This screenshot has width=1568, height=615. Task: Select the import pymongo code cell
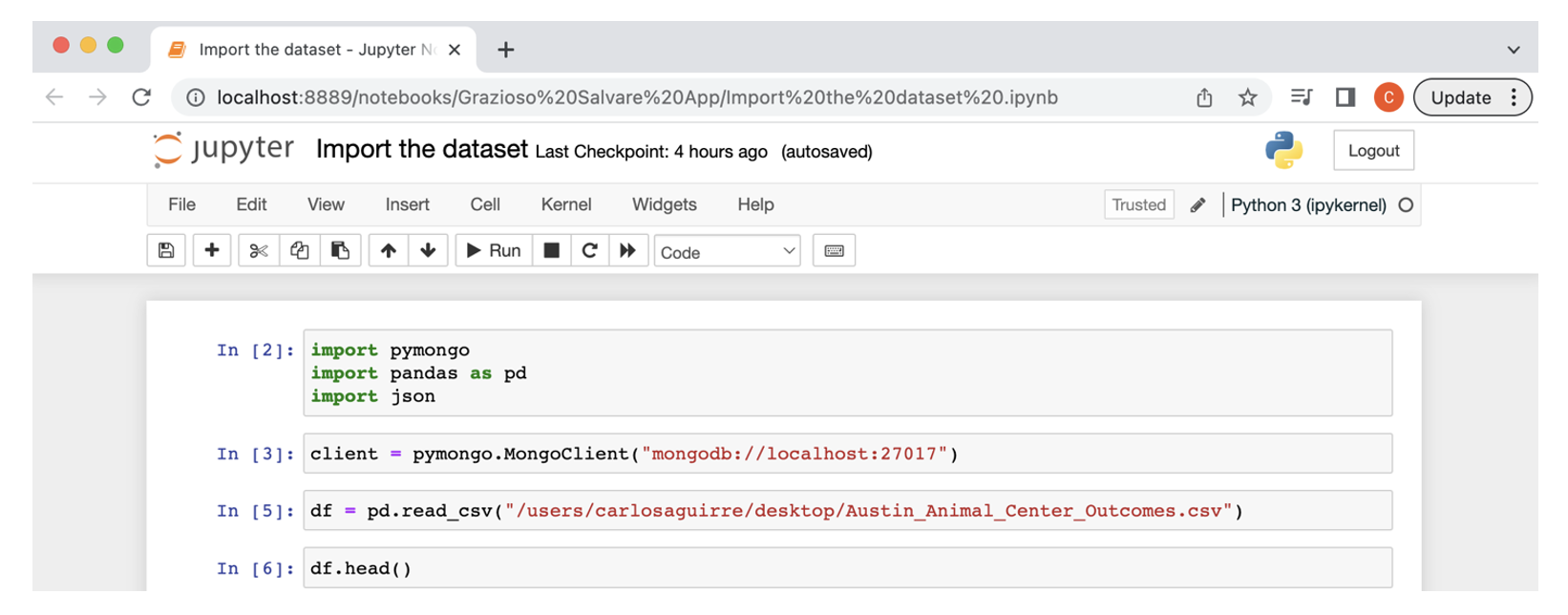[x=848, y=372]
